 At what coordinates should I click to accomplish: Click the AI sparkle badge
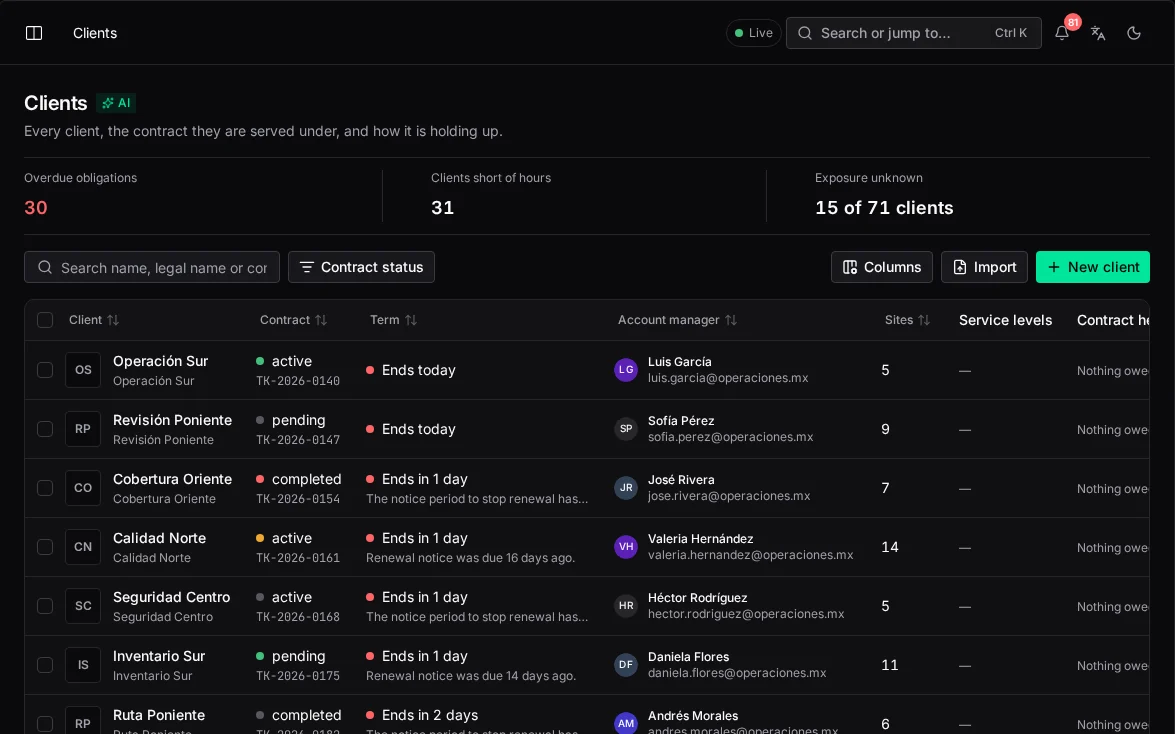pyautogui.click(x=116, y=103)
